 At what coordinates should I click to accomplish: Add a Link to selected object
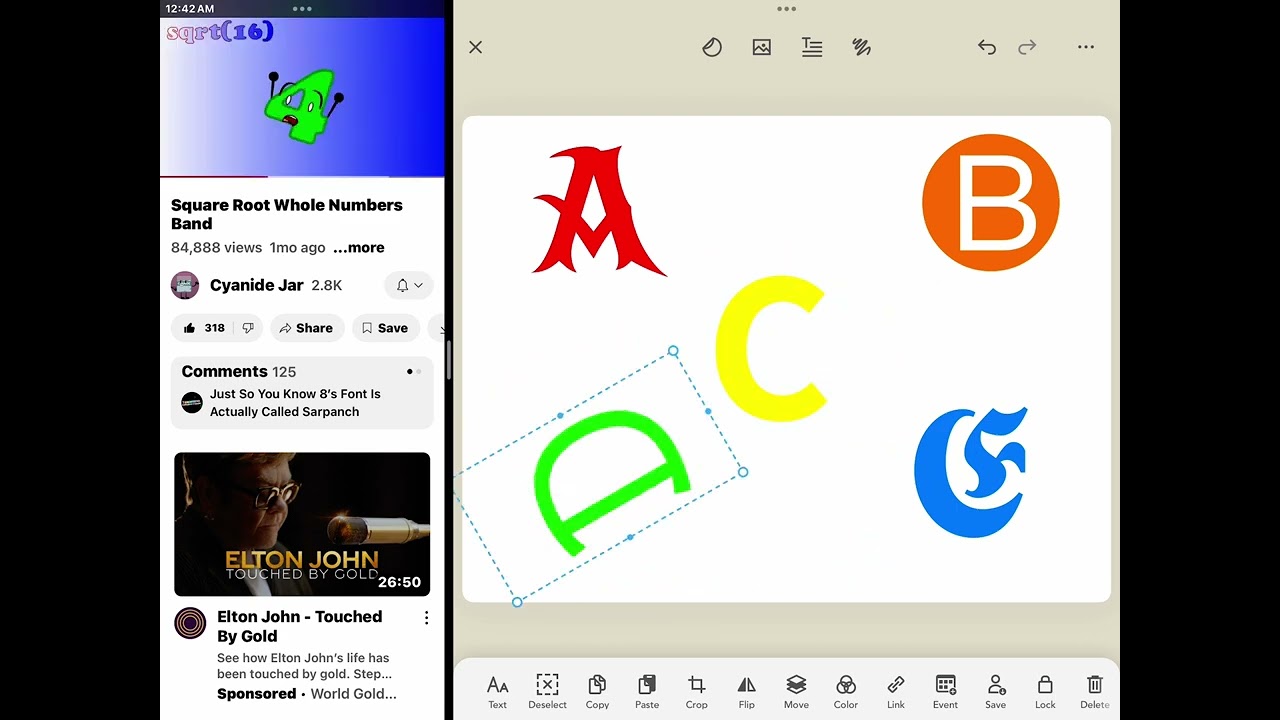pyautogui.click(x=896, y=692)
